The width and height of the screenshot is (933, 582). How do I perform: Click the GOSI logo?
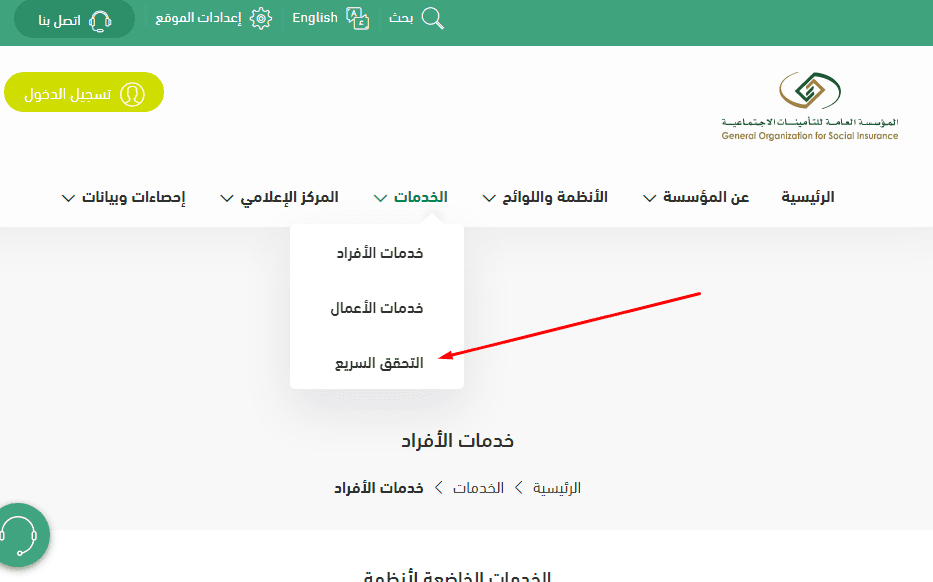click(810, 106)
